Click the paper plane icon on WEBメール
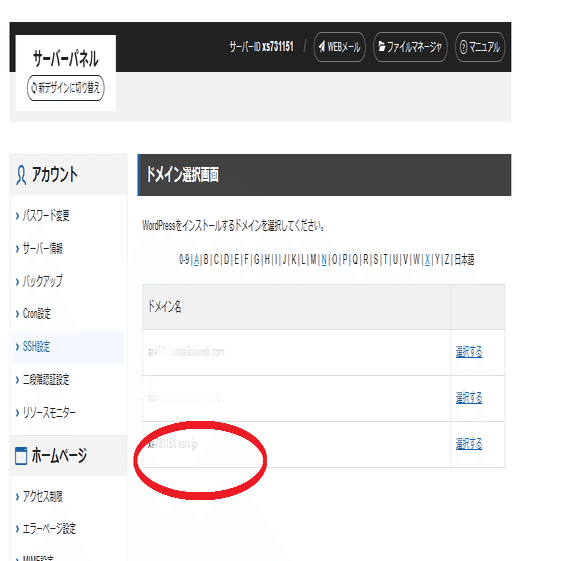 coord(322,47)
